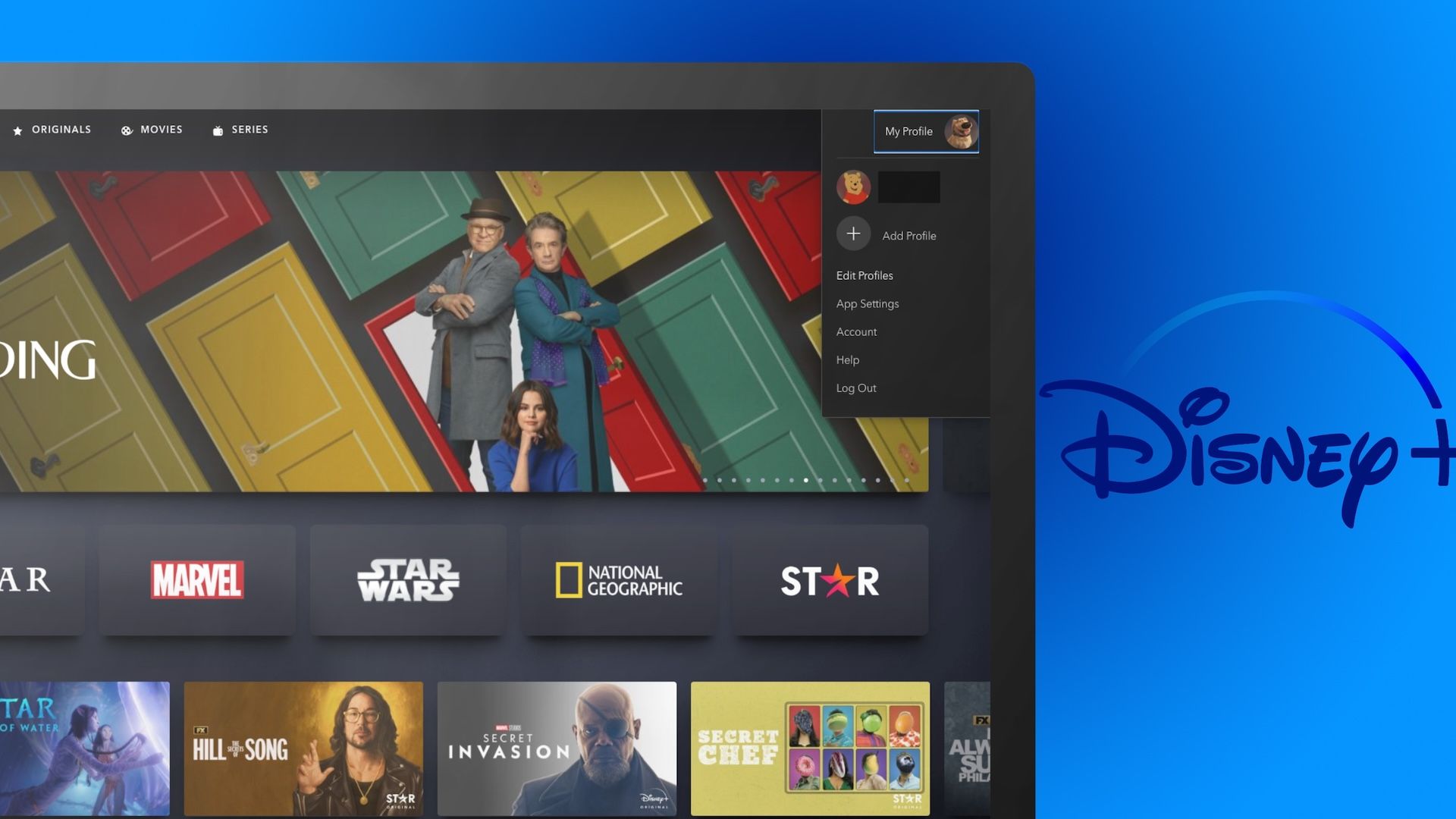Click the Winnie the Pooh profile avatar
This screenshot has width=1456, height=819.
(x=854, y=187)
